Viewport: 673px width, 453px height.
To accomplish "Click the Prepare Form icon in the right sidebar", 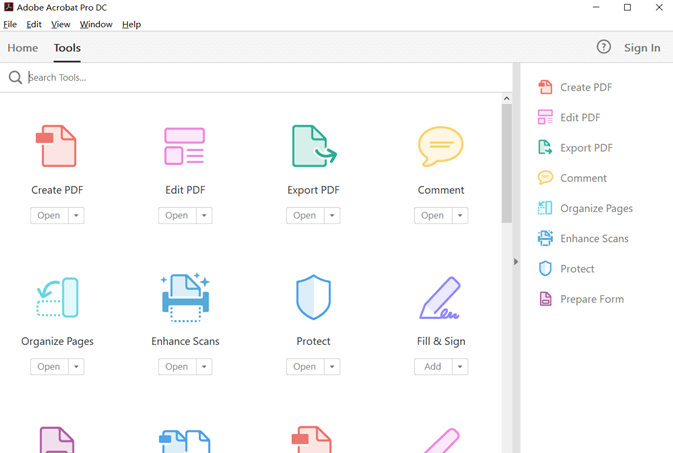I will [x=545, y=299].
